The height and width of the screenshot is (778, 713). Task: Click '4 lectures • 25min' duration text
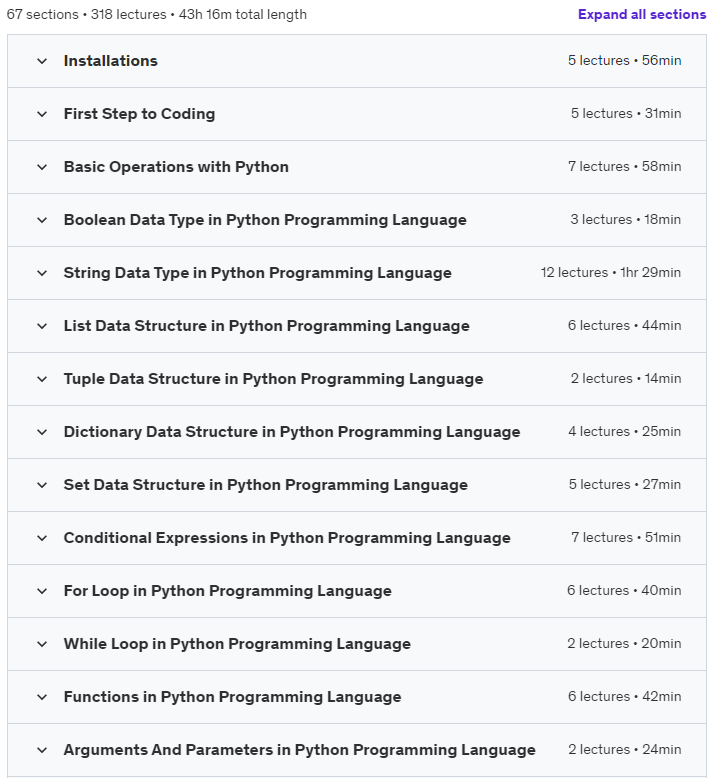coord(625,432)
